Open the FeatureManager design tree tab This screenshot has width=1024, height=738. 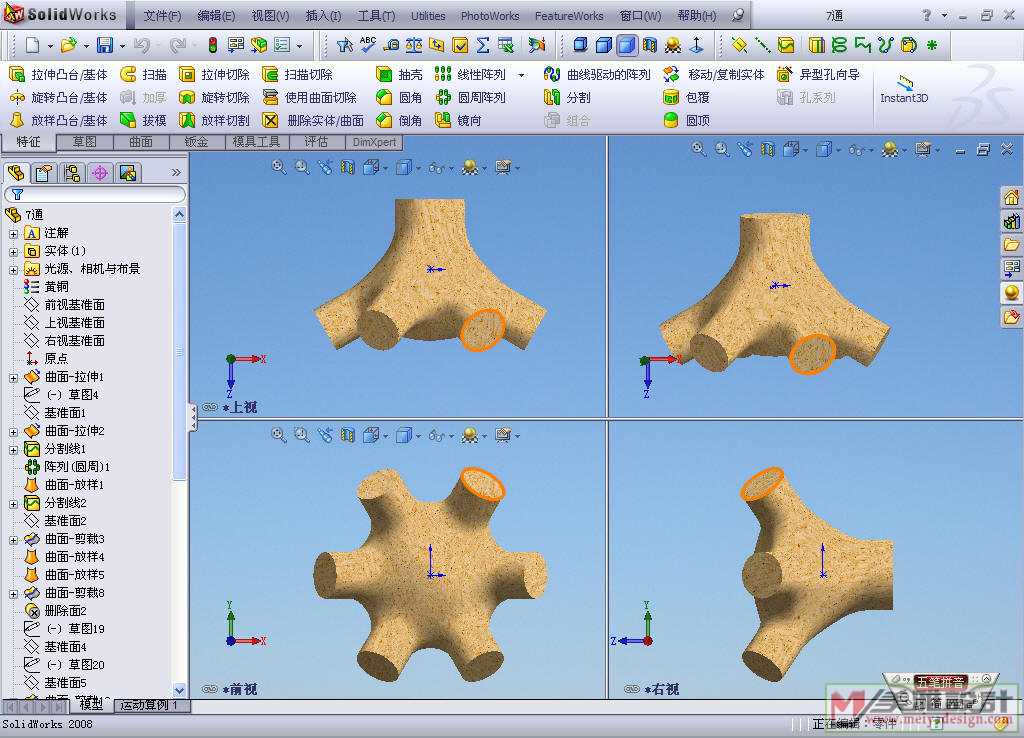[16, 172]
